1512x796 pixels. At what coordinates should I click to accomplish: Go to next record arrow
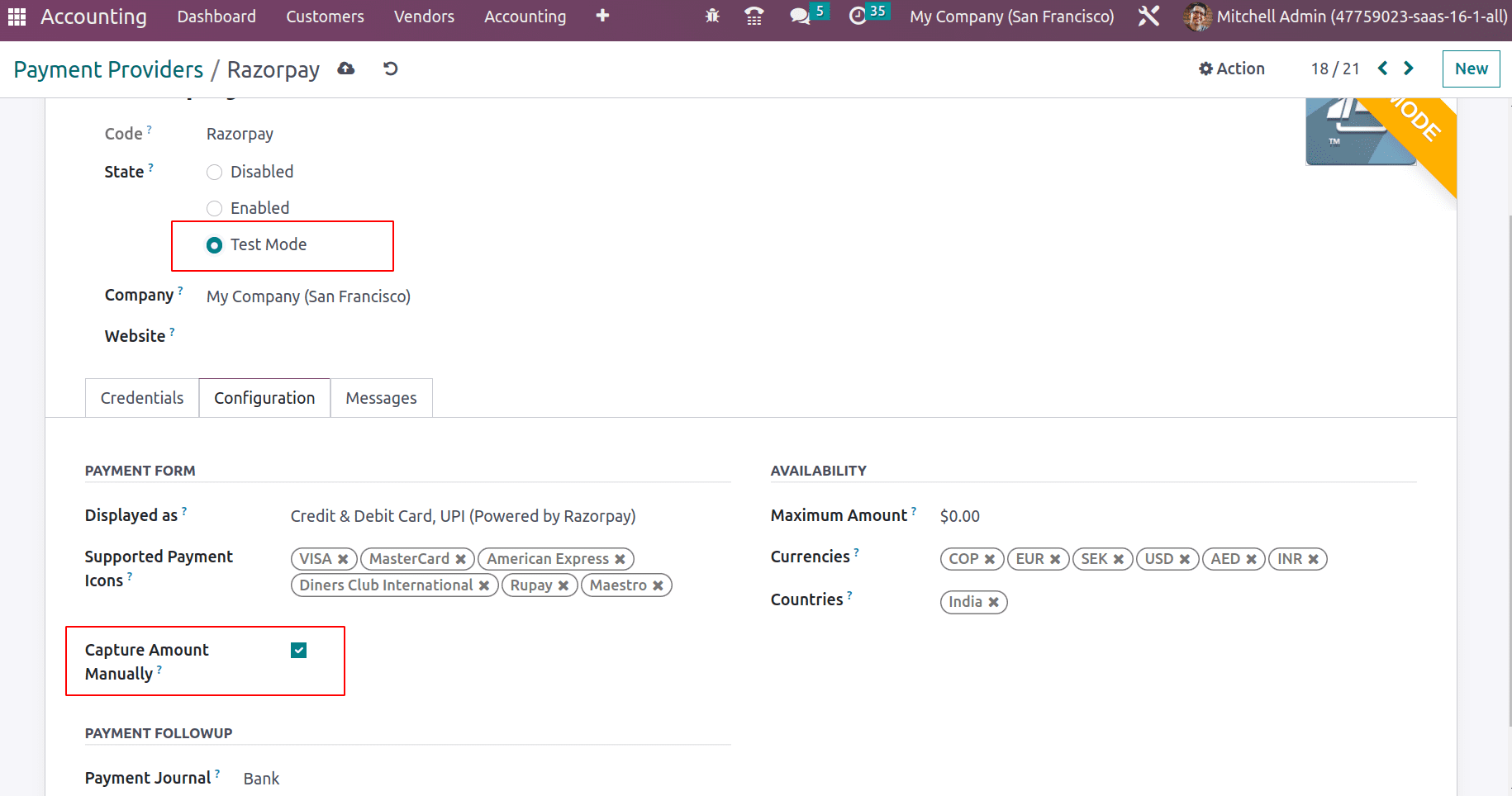tap(1409, 69)
